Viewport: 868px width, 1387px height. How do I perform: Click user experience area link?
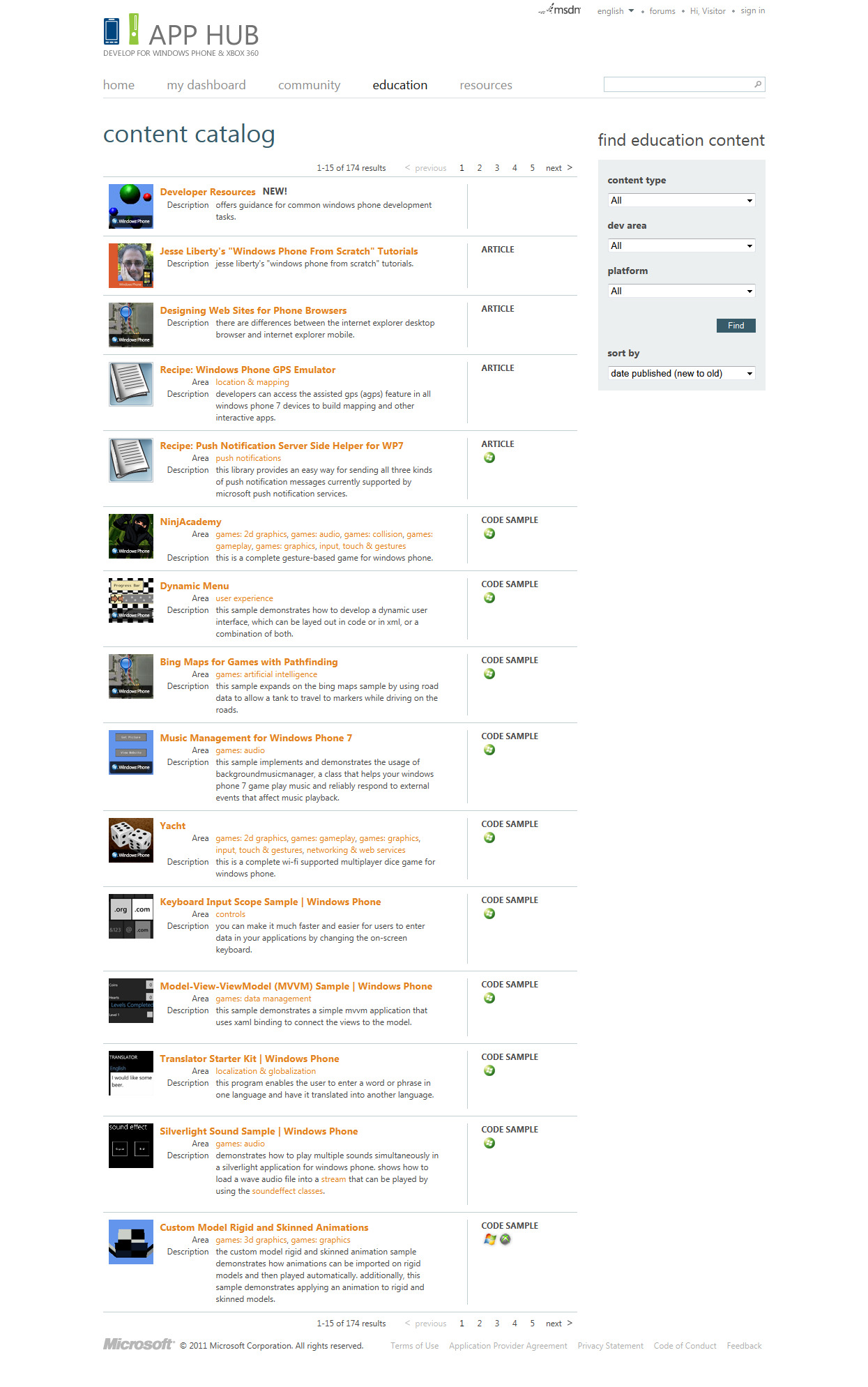click(x=244, y=598)
